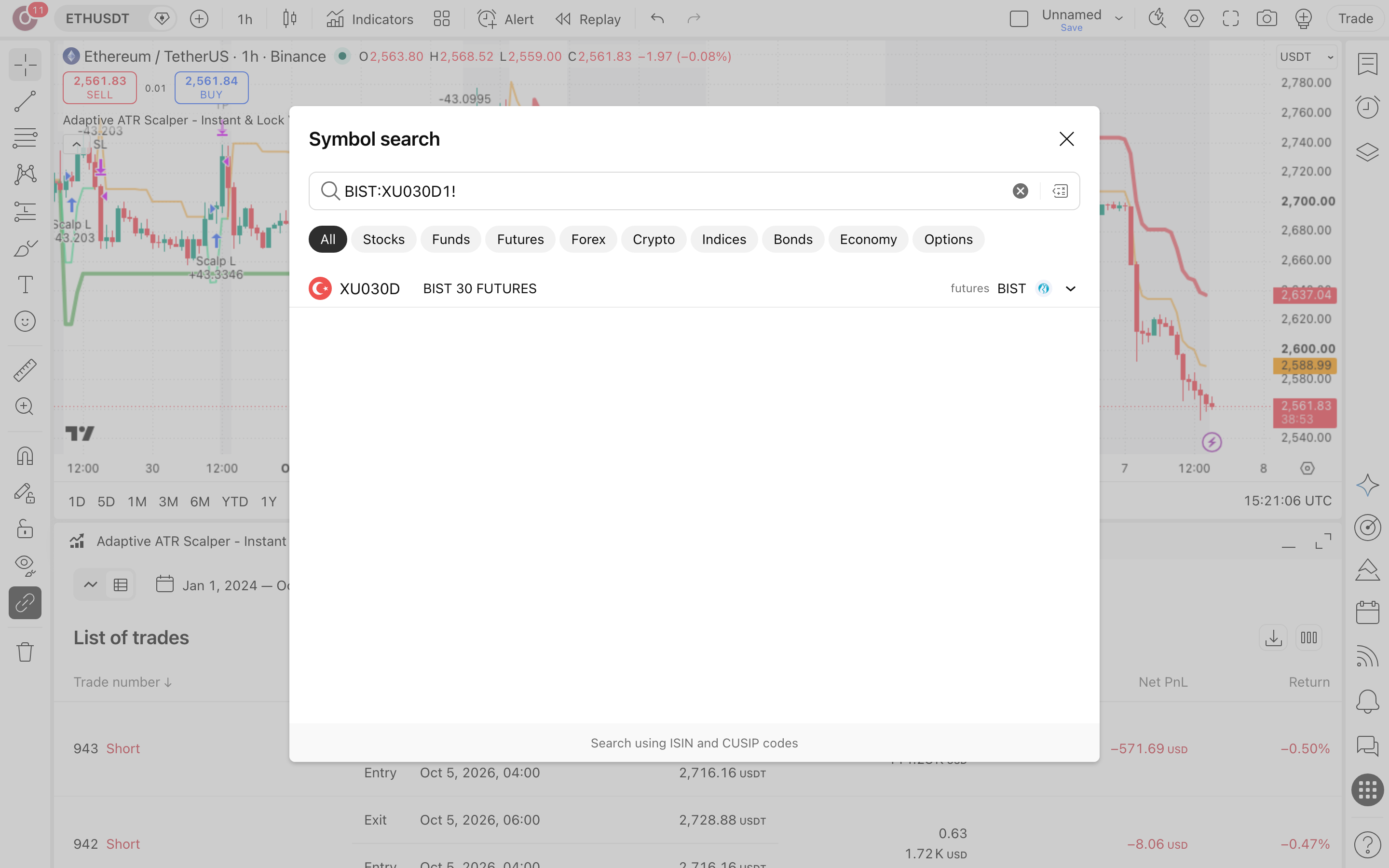Select the crosshair cursor tool

tap(25, 65)
